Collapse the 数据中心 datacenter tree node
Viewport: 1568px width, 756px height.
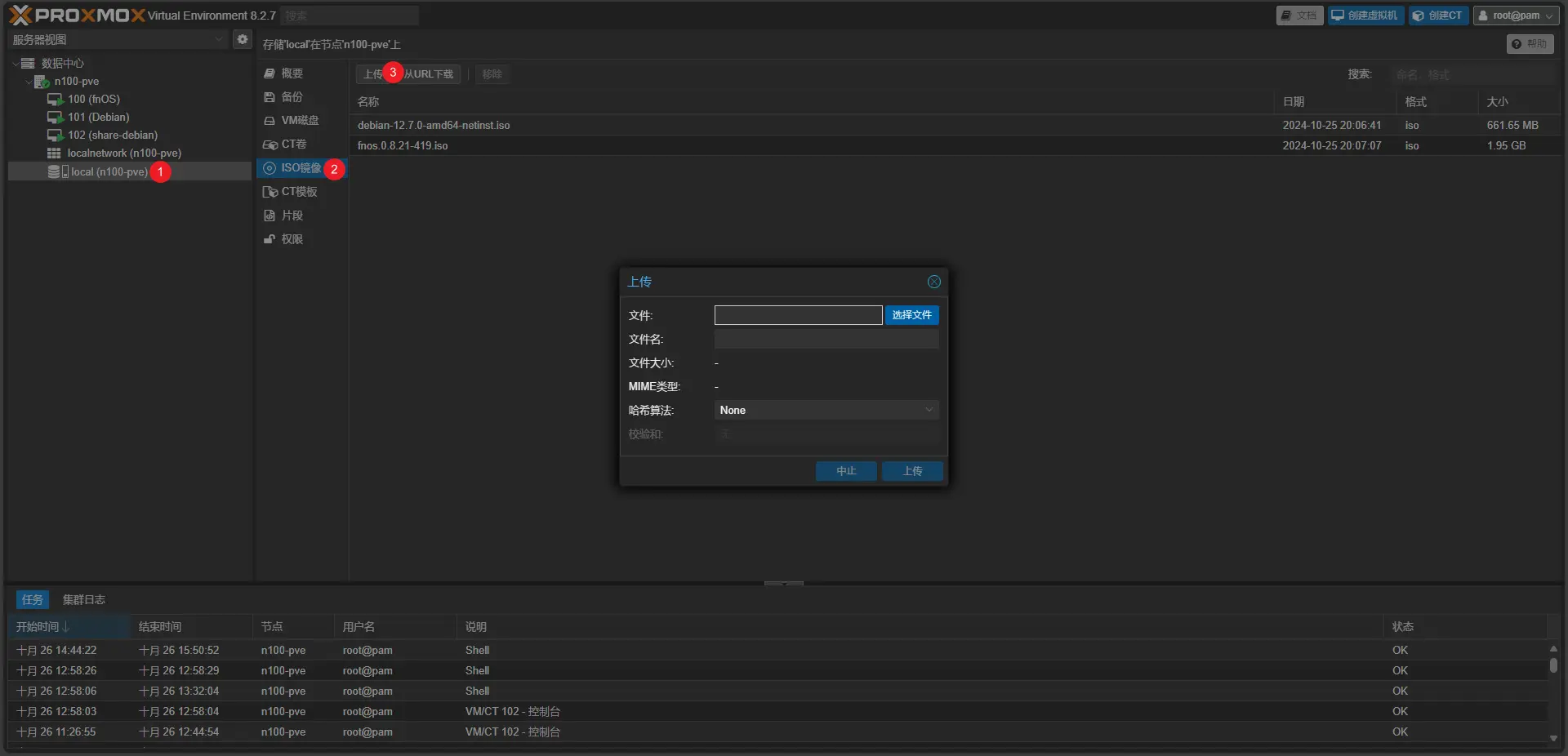(16, 64)
